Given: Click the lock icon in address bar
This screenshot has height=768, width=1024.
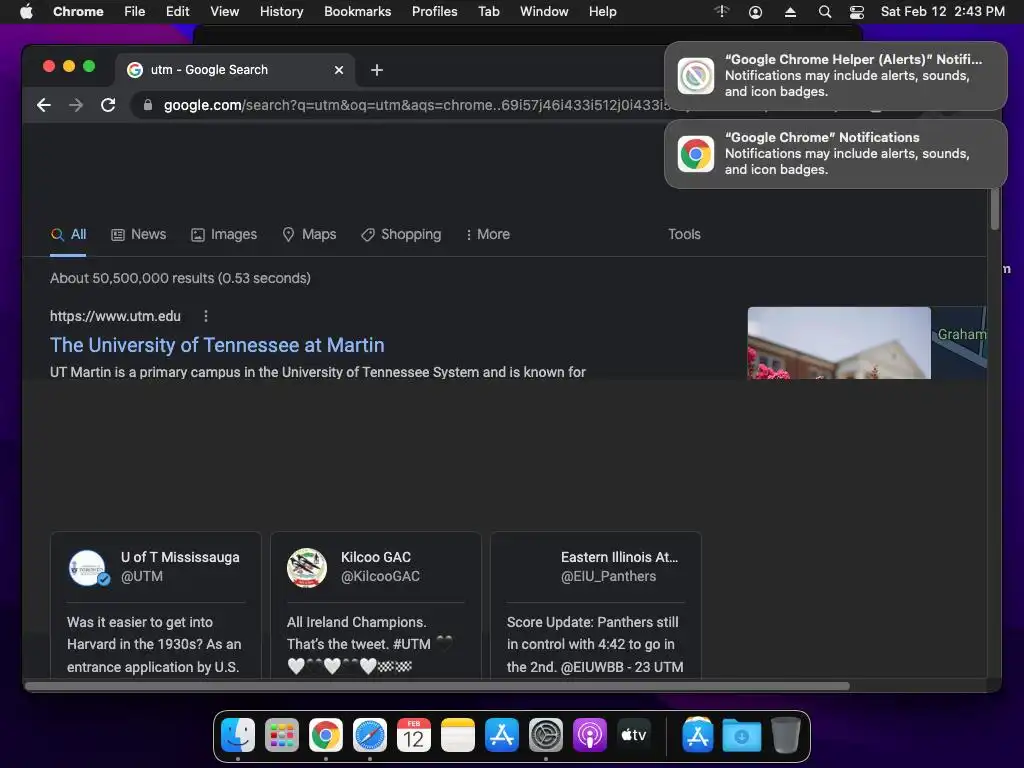Looking at the screenshot, I should point(148,105).
